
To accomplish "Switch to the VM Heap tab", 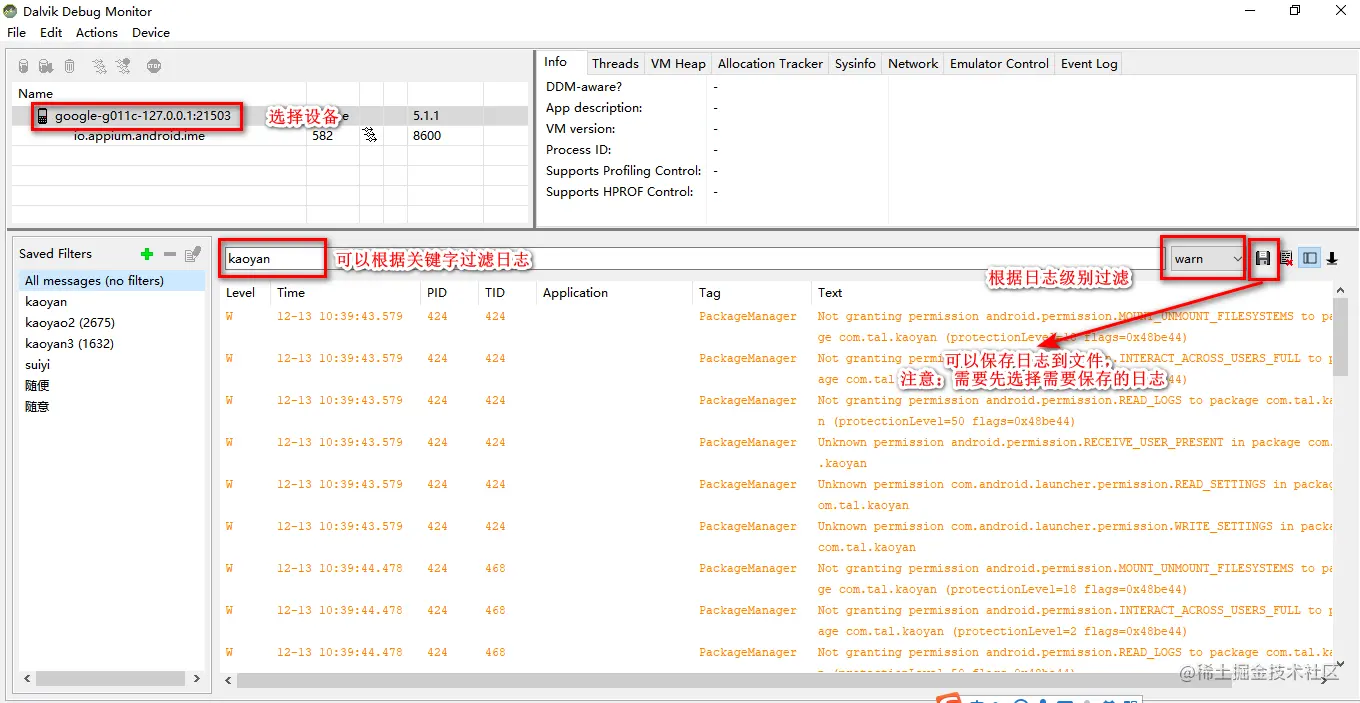I will coord(678,63).
